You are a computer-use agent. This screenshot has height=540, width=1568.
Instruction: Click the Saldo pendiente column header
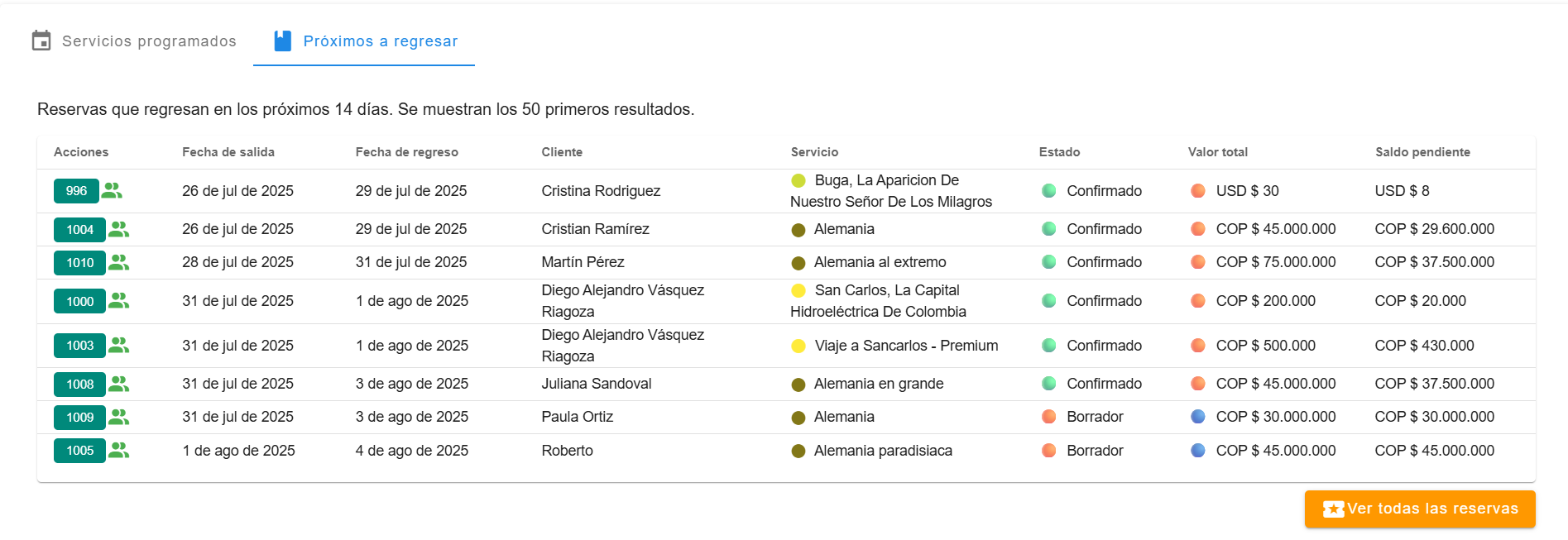coord(1422,152)
